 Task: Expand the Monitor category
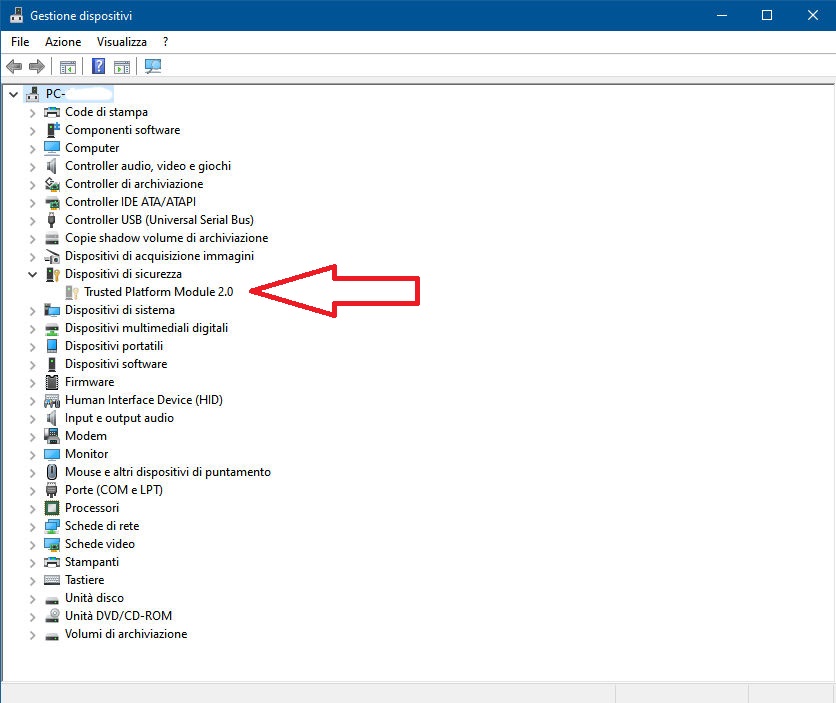(33, 455)
